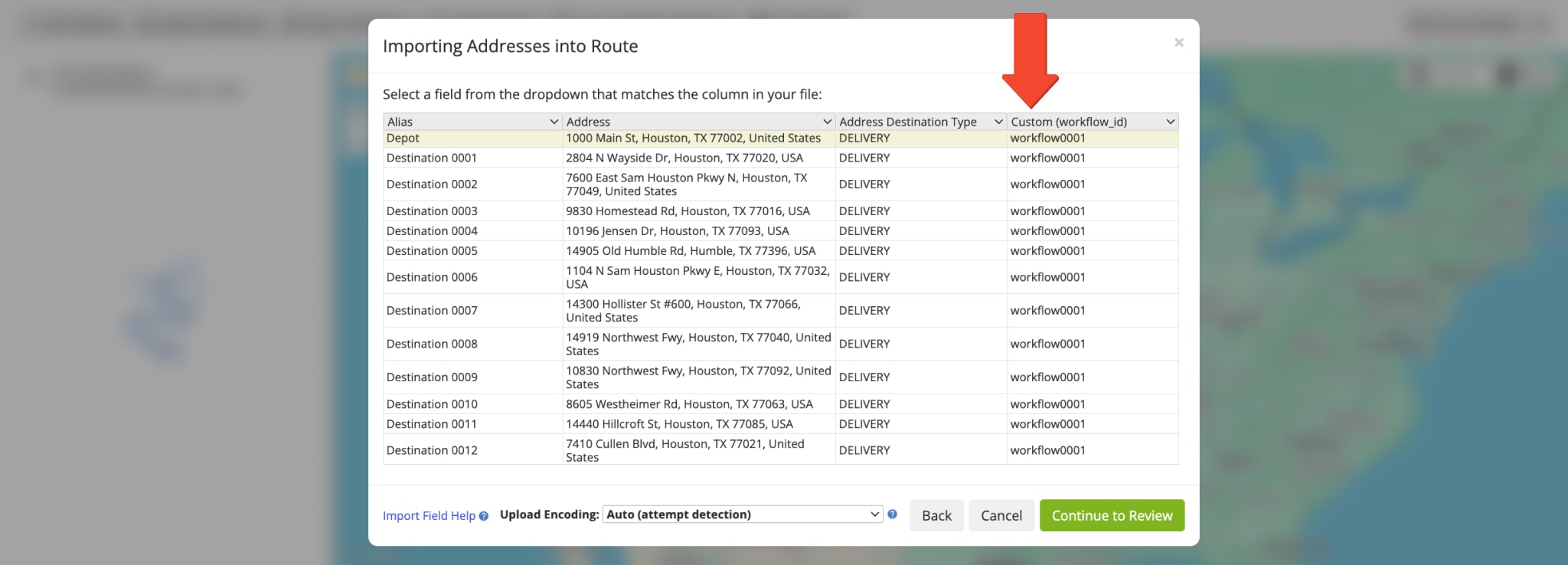Screen dimensions: 1568x565
Task: Click the 10196 Jensen Dr address cell
Action: [x=699, y=231]
